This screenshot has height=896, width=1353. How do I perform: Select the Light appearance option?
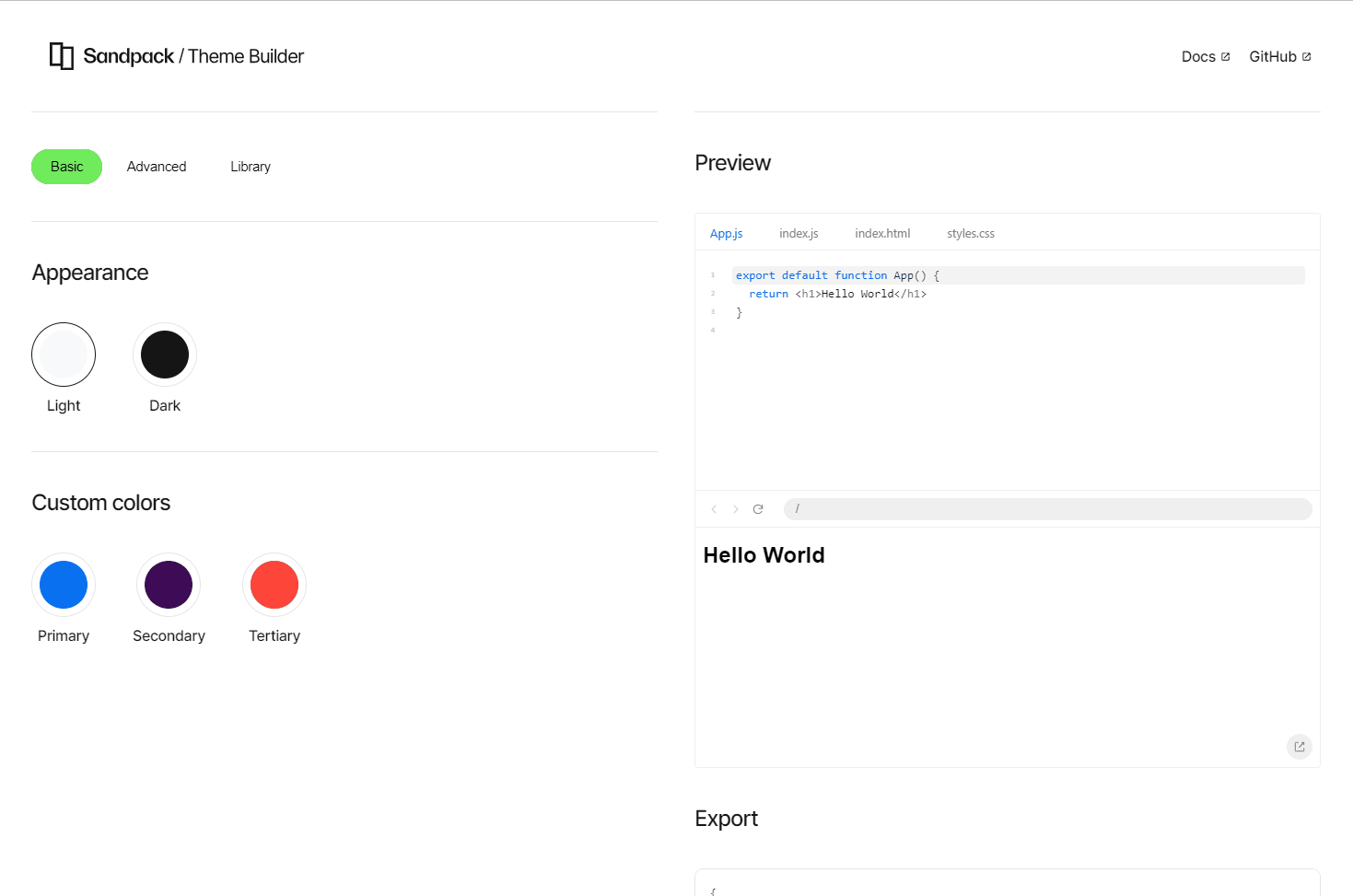pyautogui.click(x=64, y=355)
